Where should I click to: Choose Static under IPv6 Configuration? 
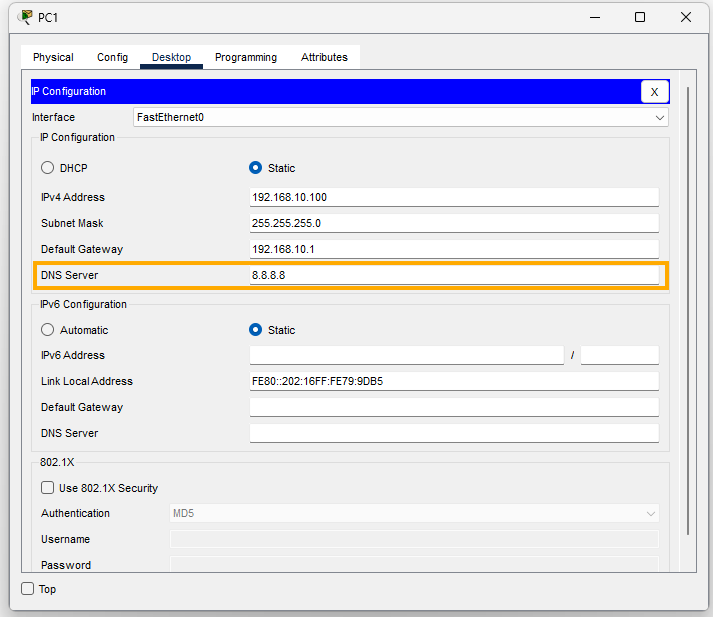click(256, 330)
